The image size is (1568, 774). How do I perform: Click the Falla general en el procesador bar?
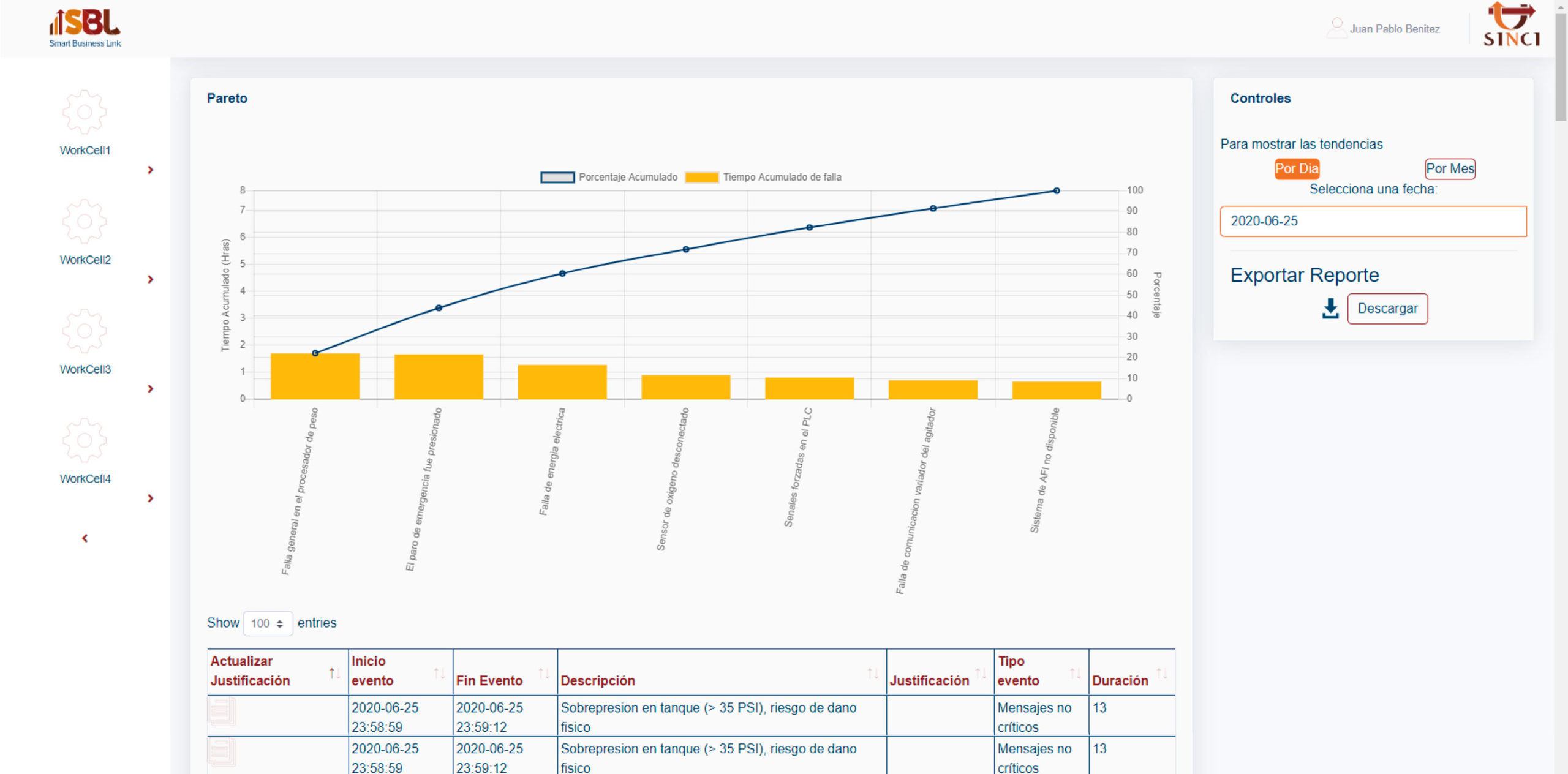tap(315, 376)
